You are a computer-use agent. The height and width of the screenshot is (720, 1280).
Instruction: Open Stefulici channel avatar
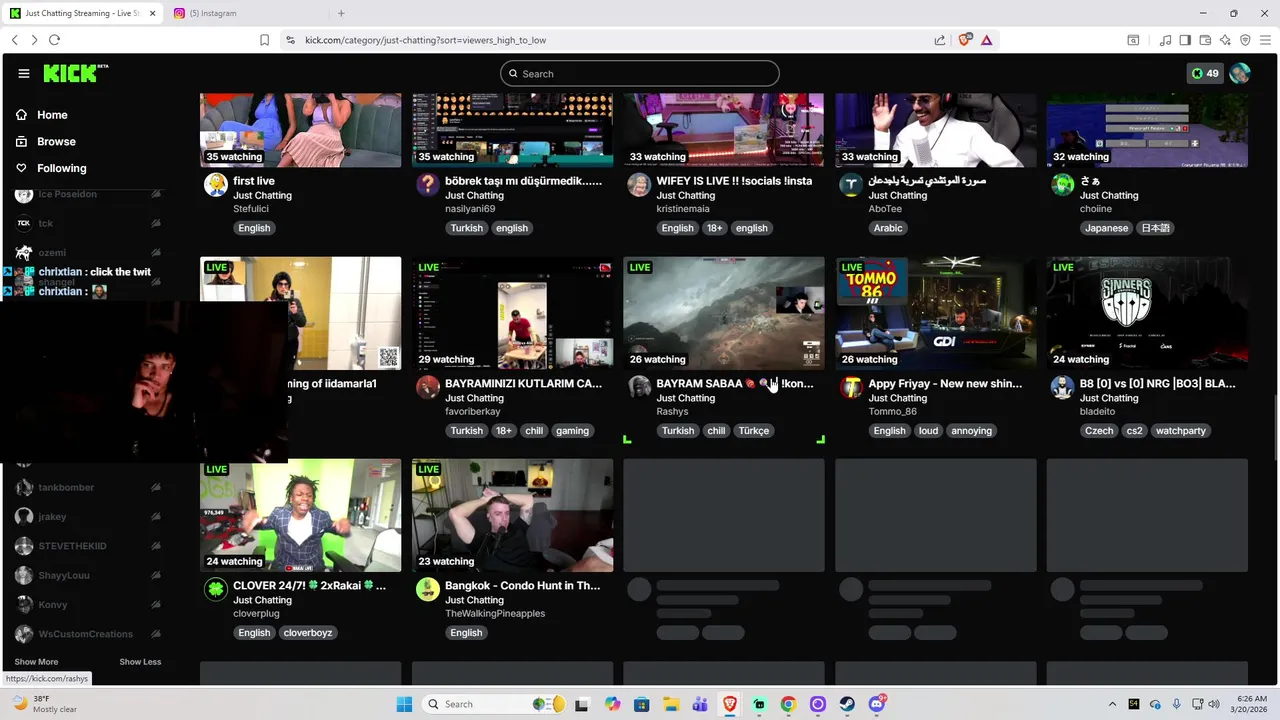(216, 185)
